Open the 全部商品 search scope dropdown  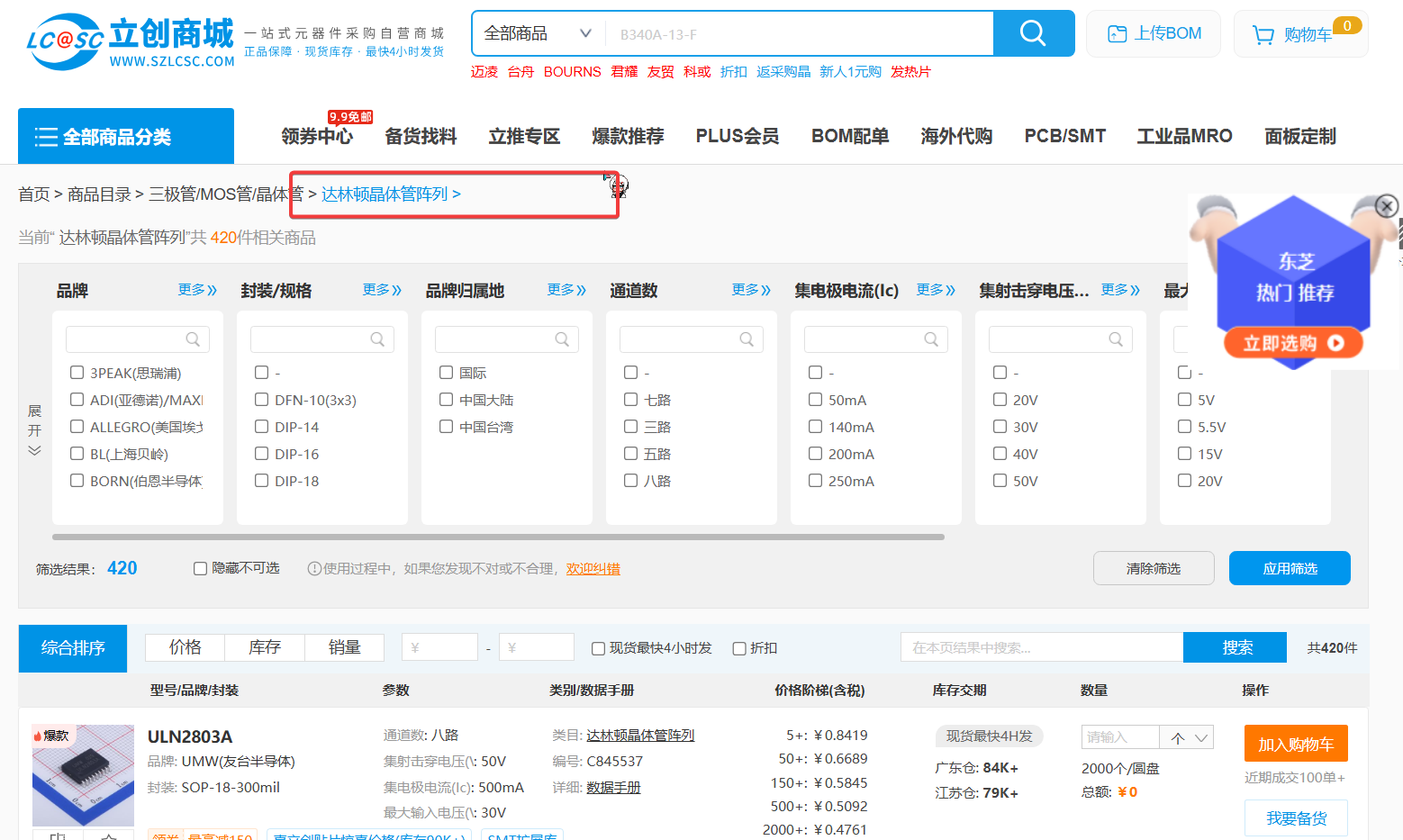(538, 33)
